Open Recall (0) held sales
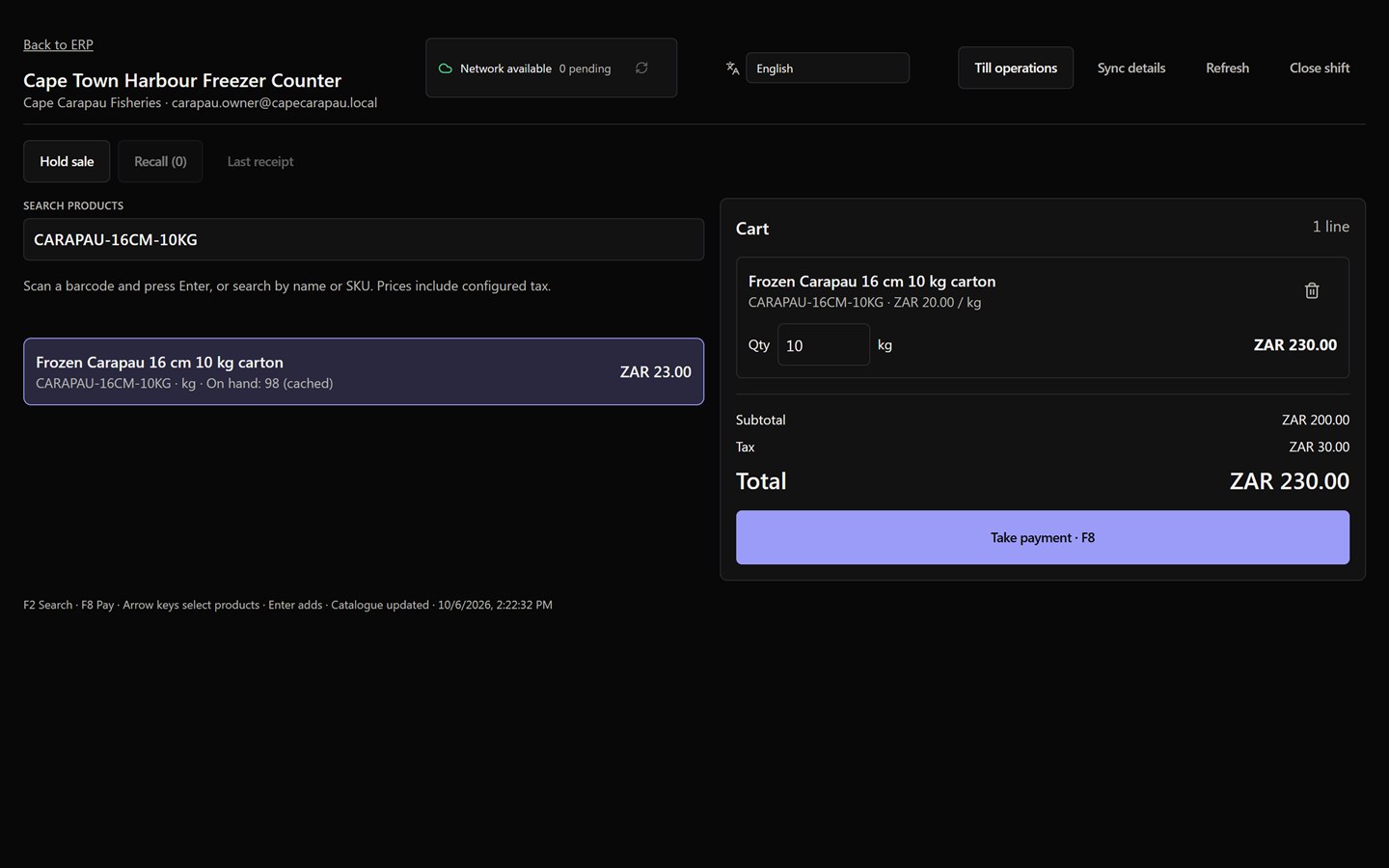This screenshot has height=868, width=1389. tap(160, 162)
